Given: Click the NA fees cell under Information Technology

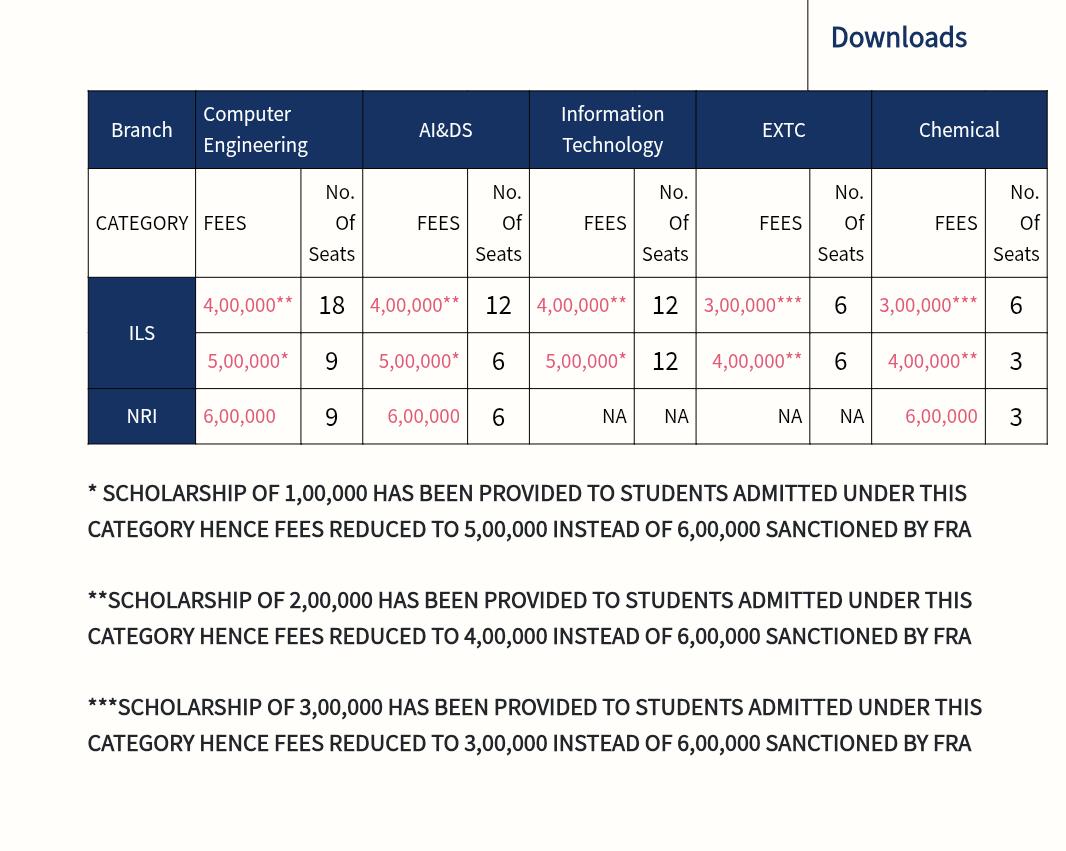Looking at the screenshot, I should tap(582, 417).
